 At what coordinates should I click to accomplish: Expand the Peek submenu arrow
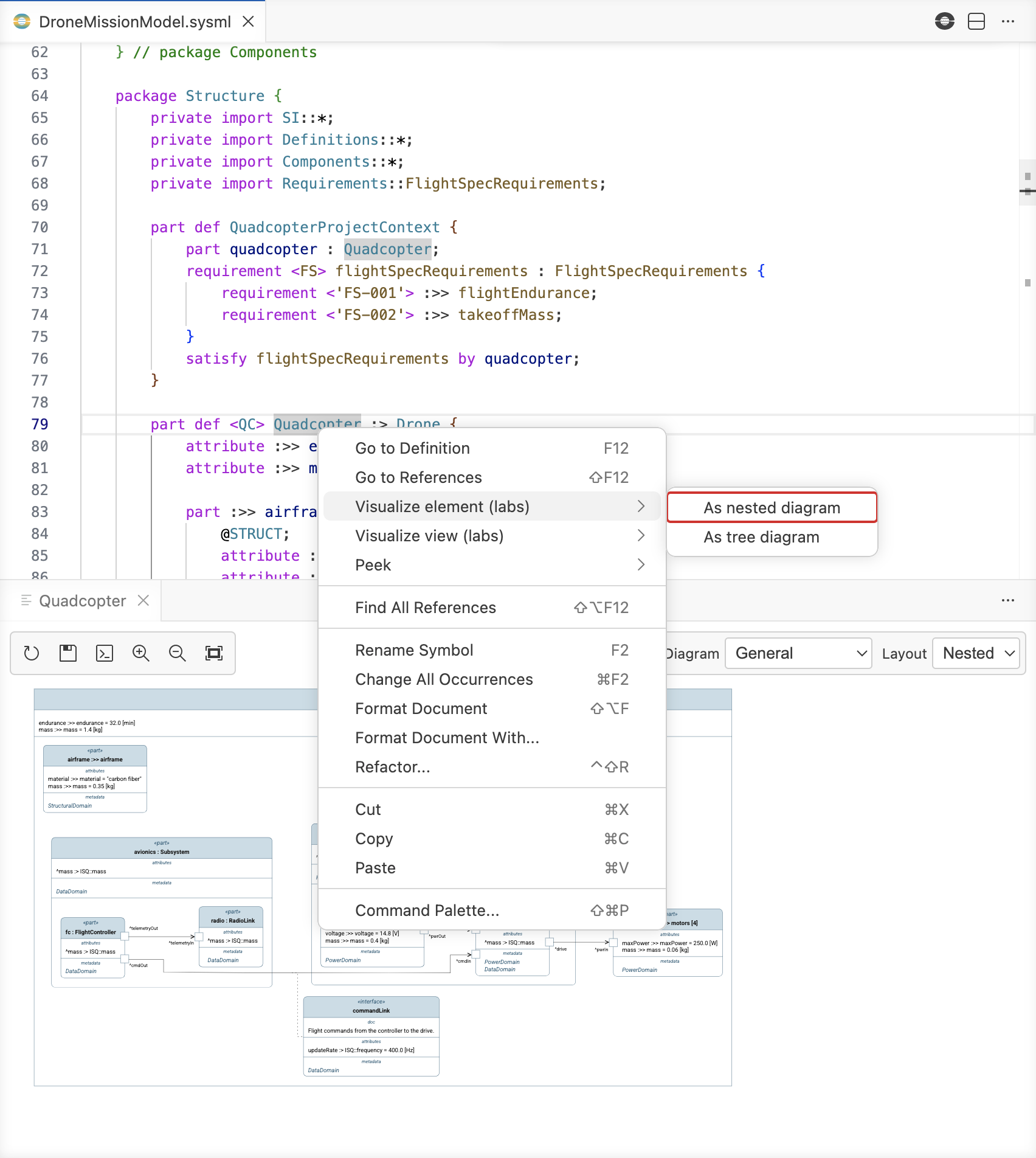tap(641, 564)
